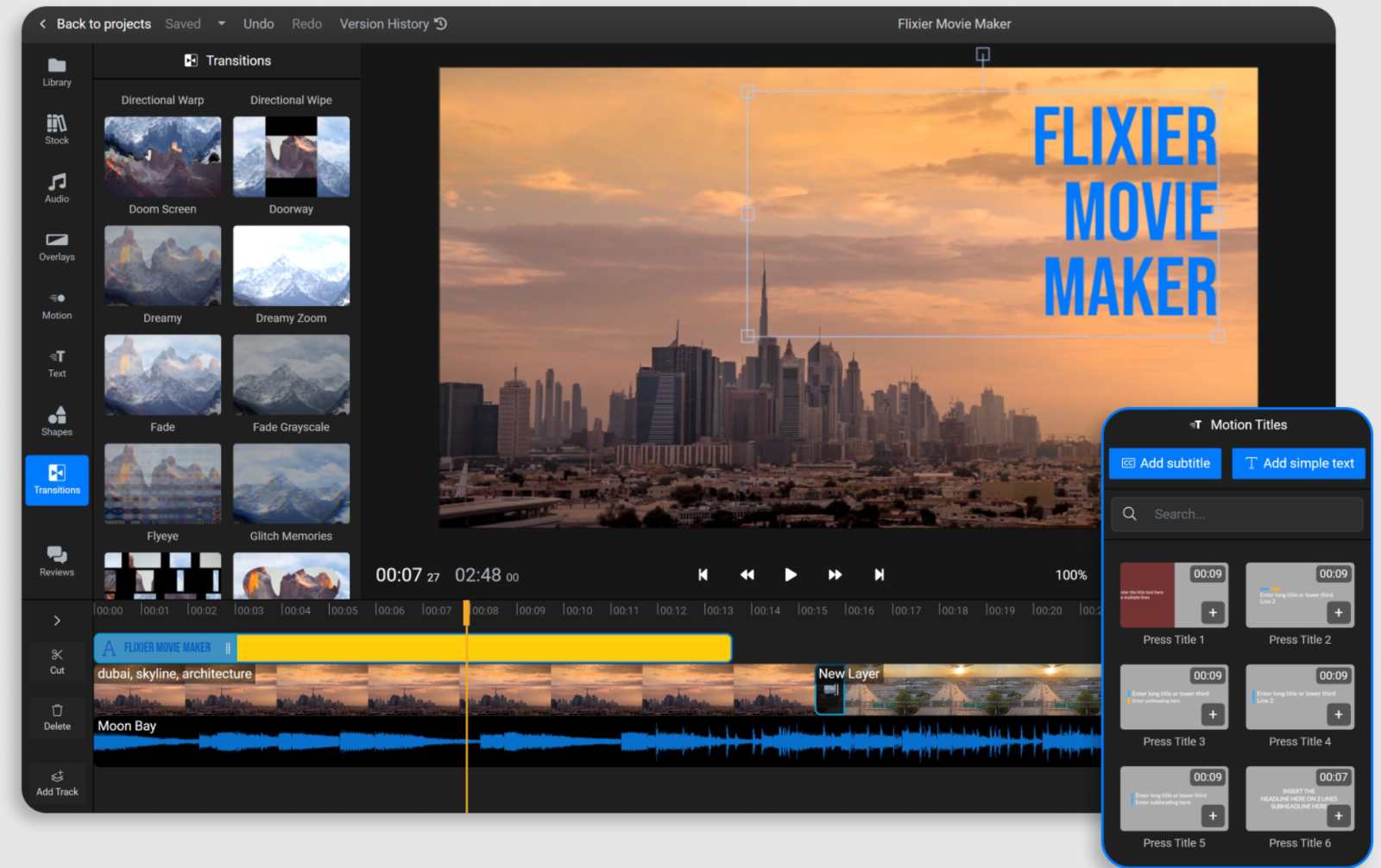Add Press Title 2 with plus icon
Image resolution: width=1381 pixels, height=868 pixels.
[x=1339, y=613]
